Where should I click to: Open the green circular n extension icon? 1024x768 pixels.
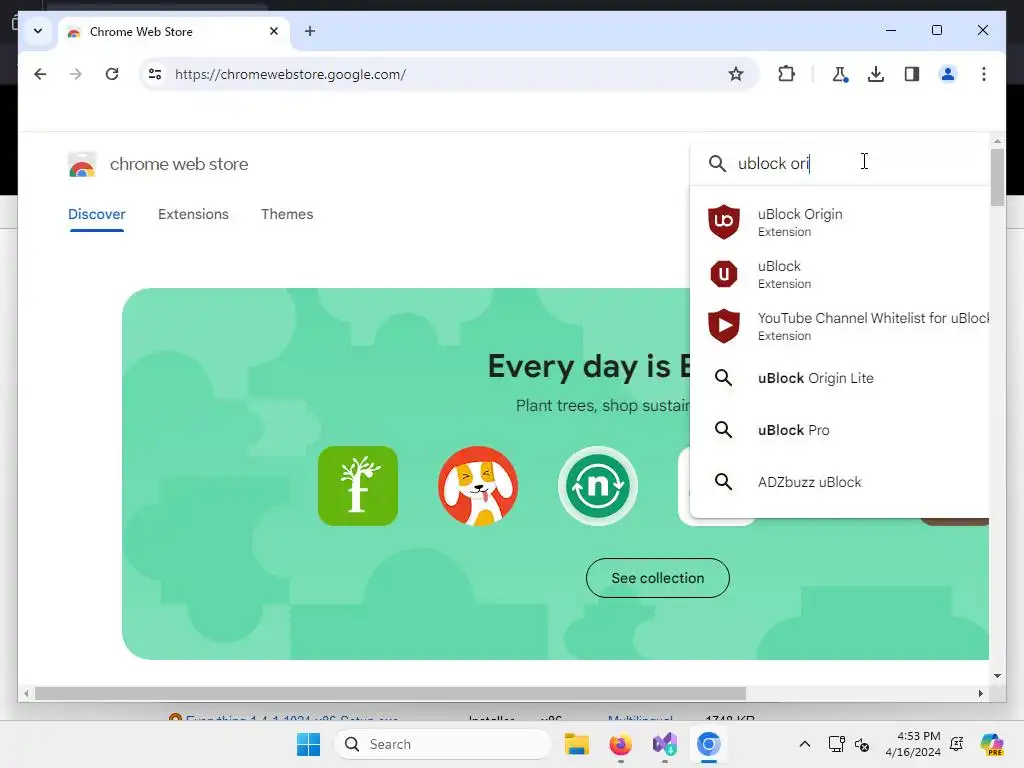[x=598, y=486]
